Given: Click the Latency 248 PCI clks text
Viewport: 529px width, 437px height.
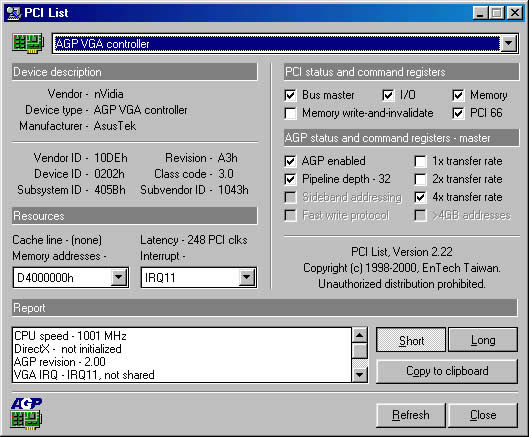Looking at the screenshot, I should pyautogui.click(x=194, y=240).
